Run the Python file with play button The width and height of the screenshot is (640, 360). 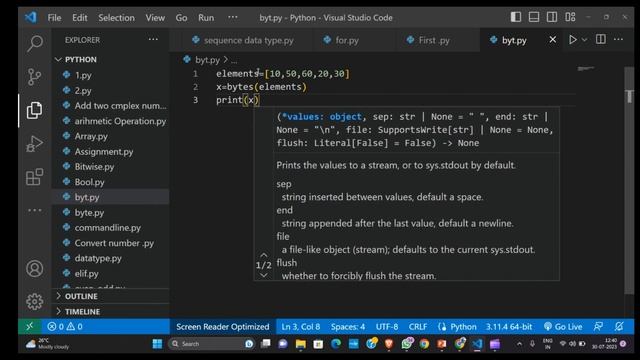(x=573, y=40)
